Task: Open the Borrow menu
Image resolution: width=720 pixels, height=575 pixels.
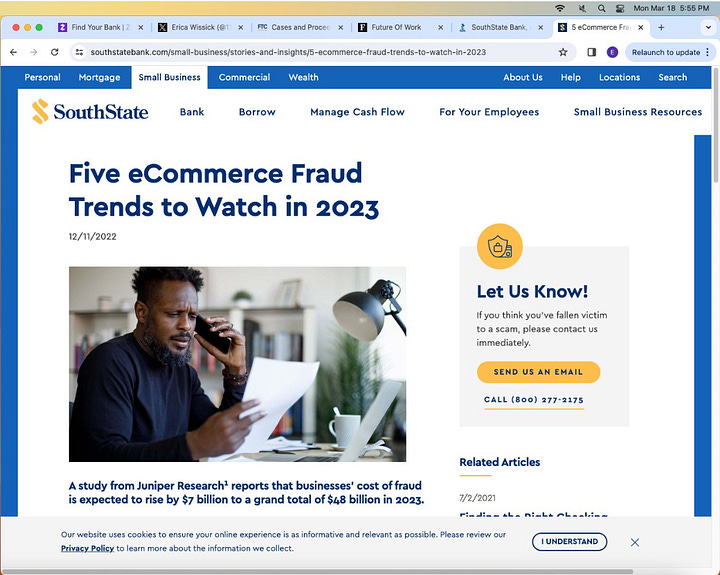Action: pos(257,112)
